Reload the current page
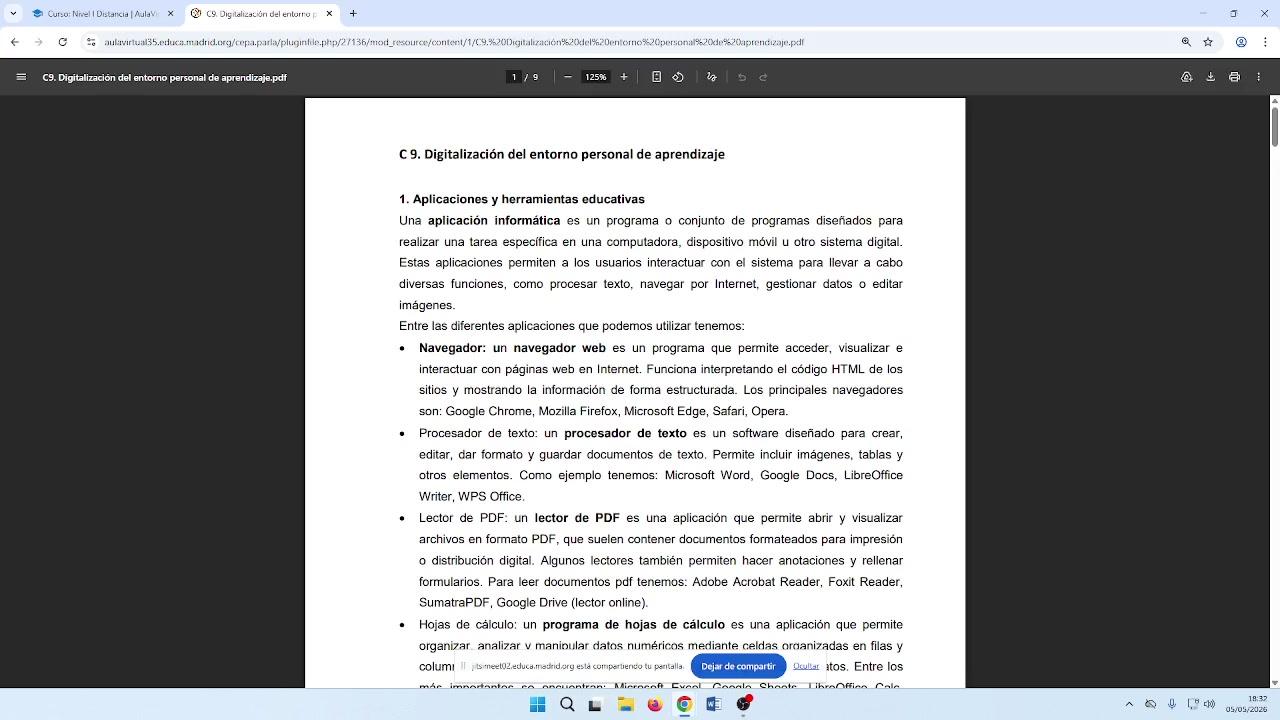 click(x=62, y=42)
